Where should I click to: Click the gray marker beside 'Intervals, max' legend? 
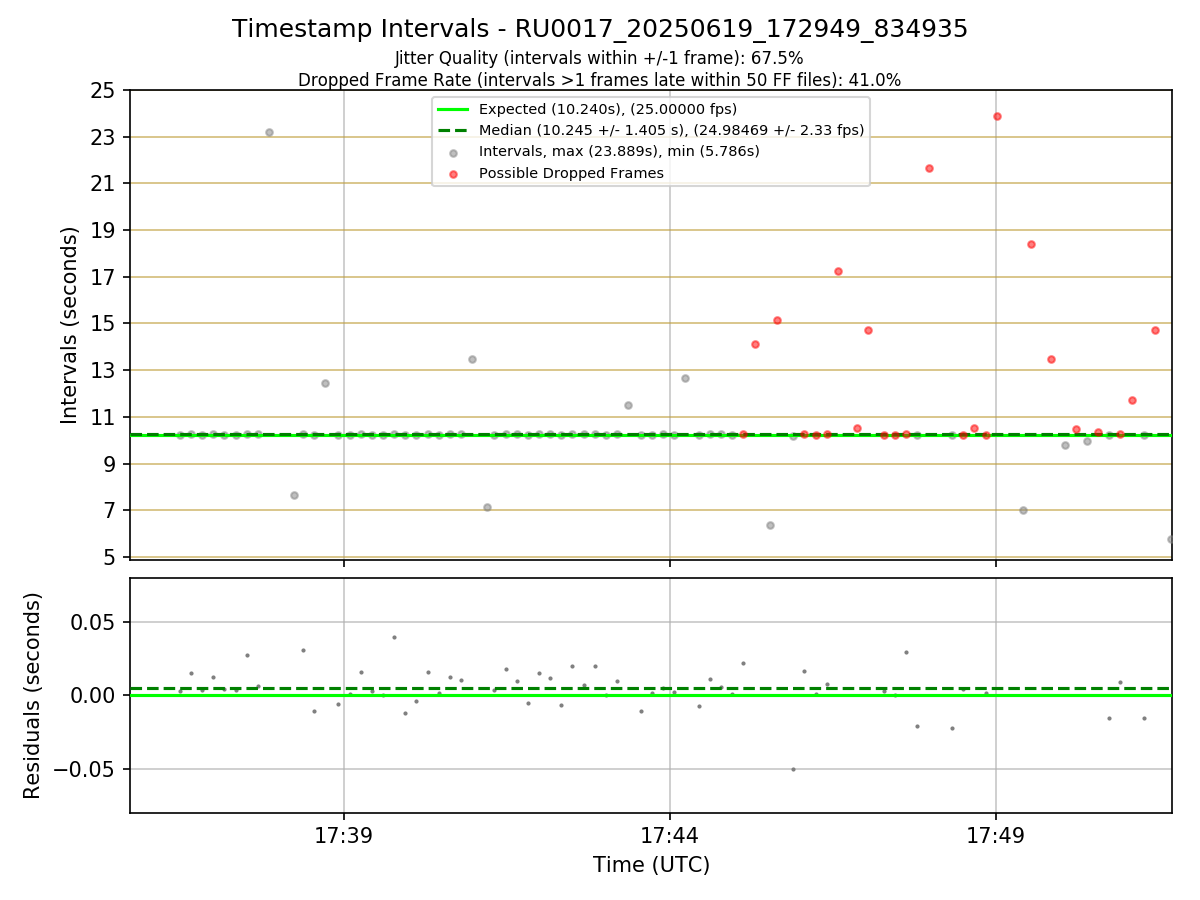click(x=453, y=153)
